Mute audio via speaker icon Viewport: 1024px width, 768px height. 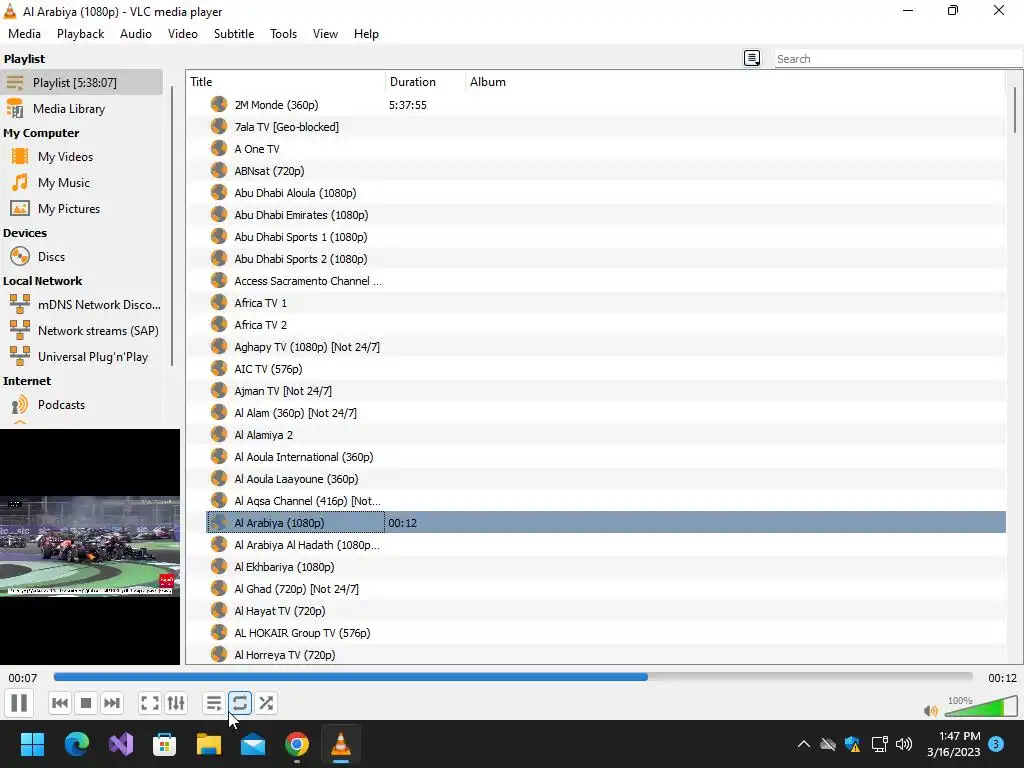[931, 711]
